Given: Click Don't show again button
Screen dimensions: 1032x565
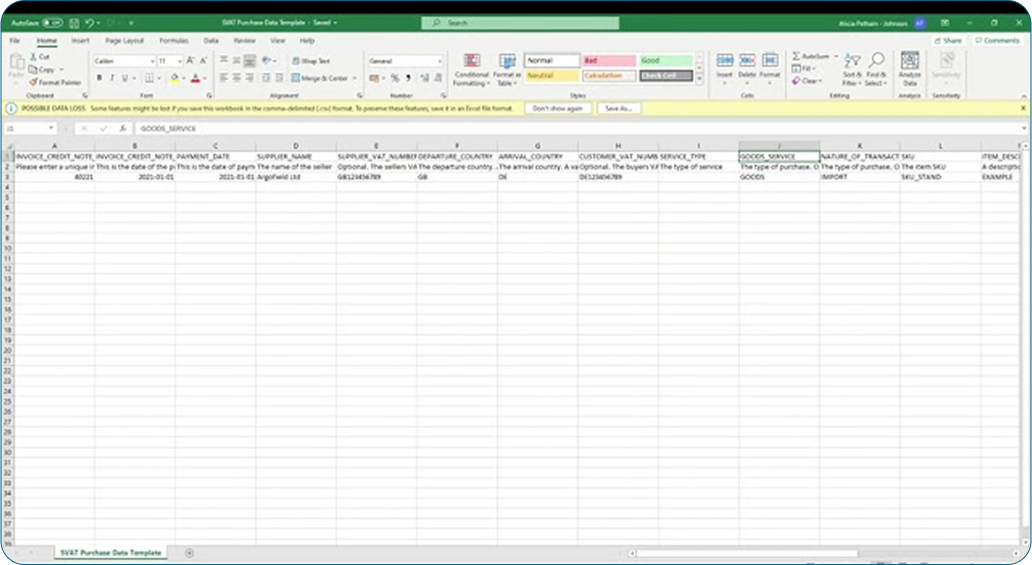Looking at the screenshot, I should click(557, 108).
